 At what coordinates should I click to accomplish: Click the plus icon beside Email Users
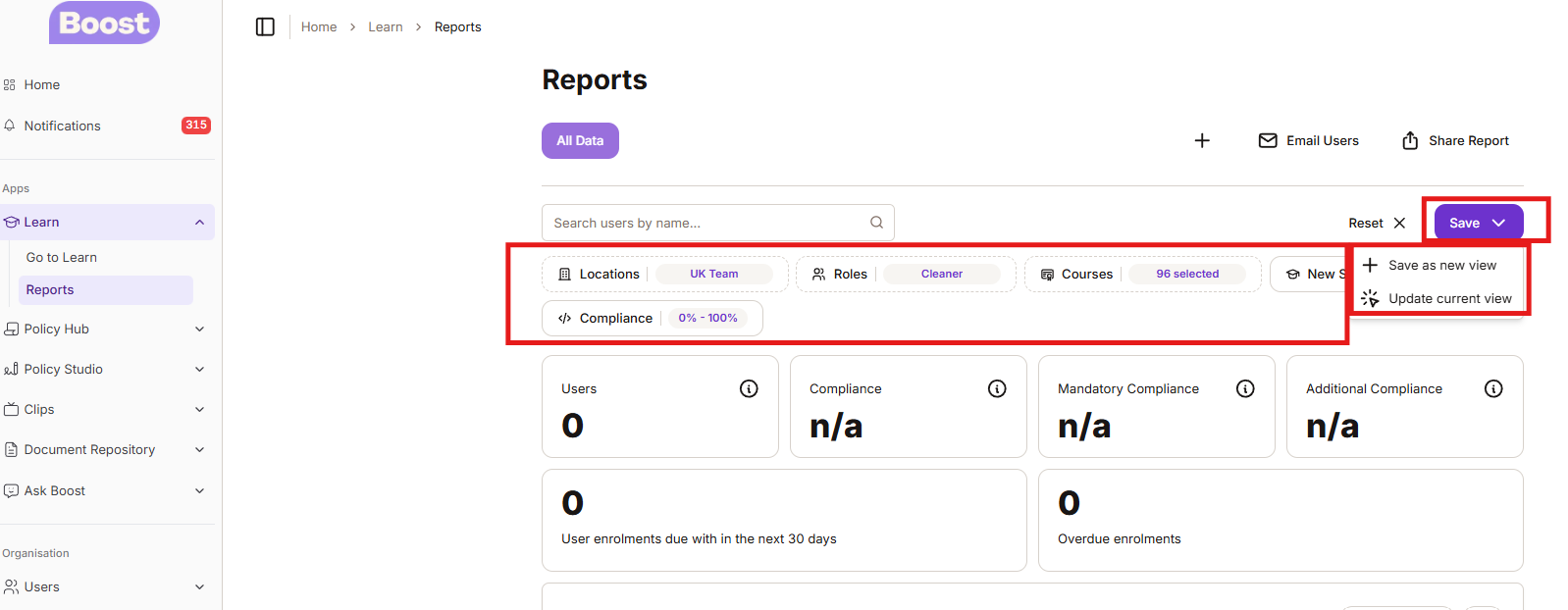[1202, 141]
